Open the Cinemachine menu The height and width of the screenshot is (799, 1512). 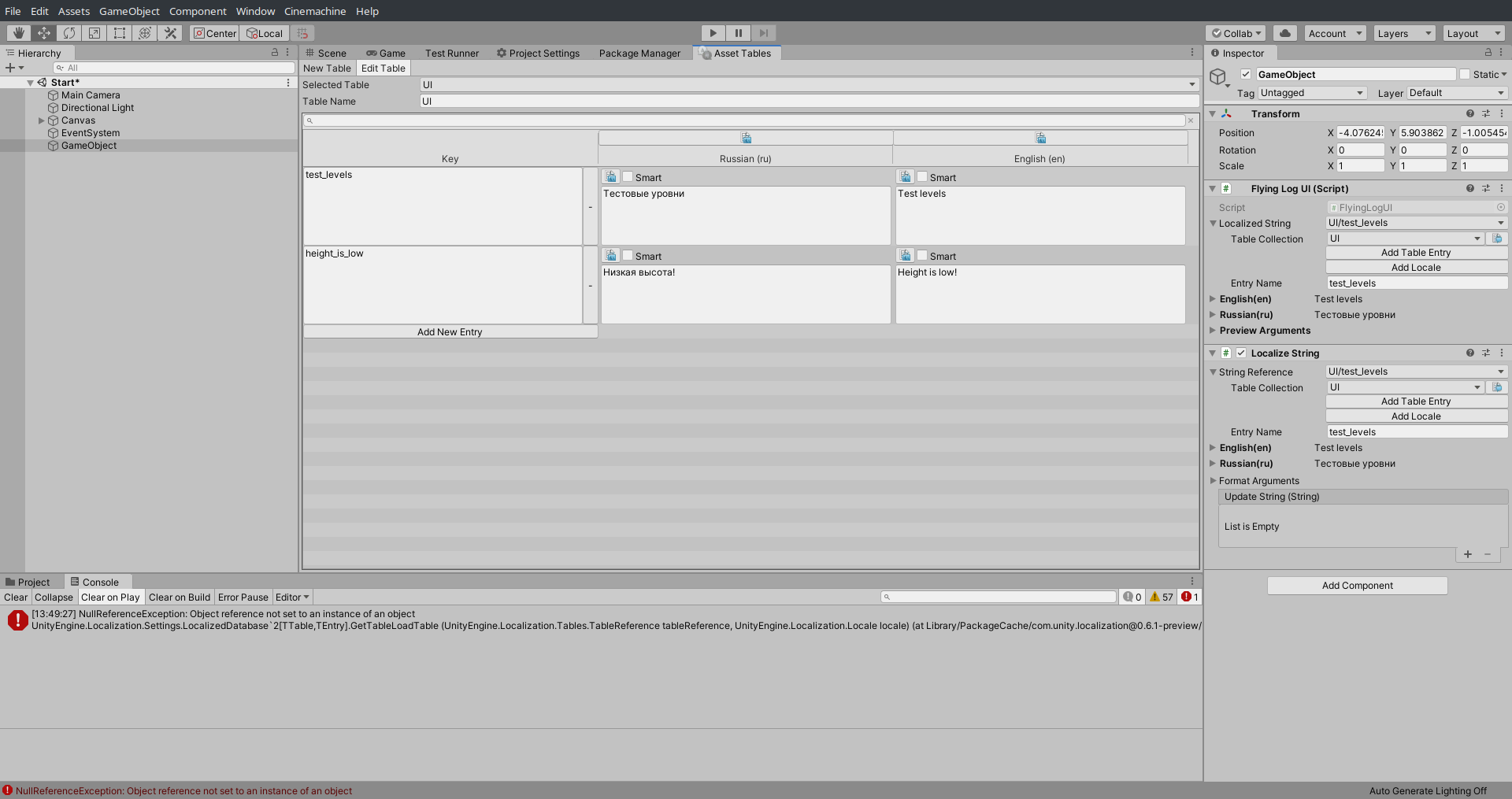click(315, 11)
